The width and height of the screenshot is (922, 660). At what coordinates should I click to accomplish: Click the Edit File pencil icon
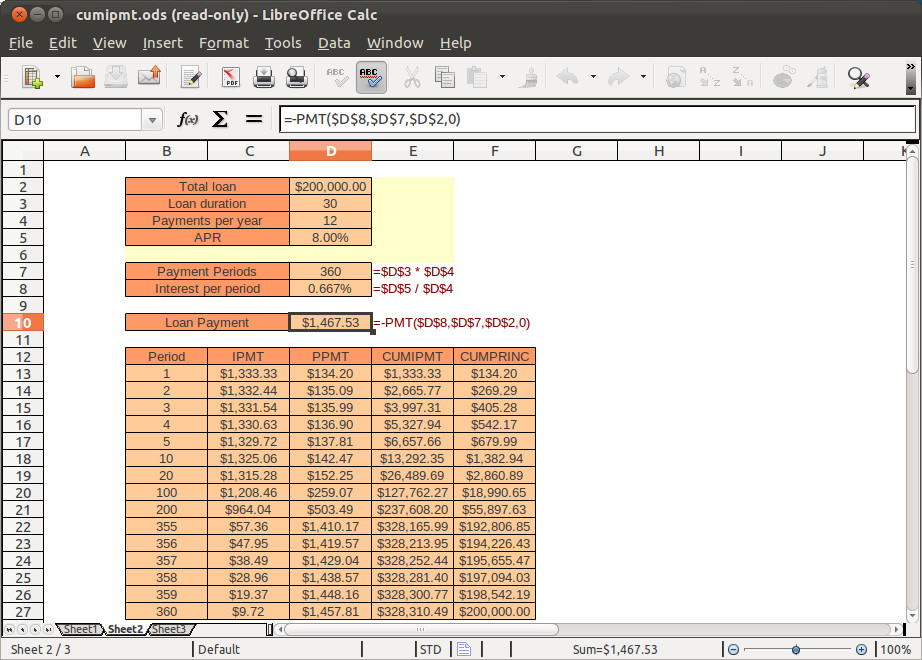click(x=191, y=77)
